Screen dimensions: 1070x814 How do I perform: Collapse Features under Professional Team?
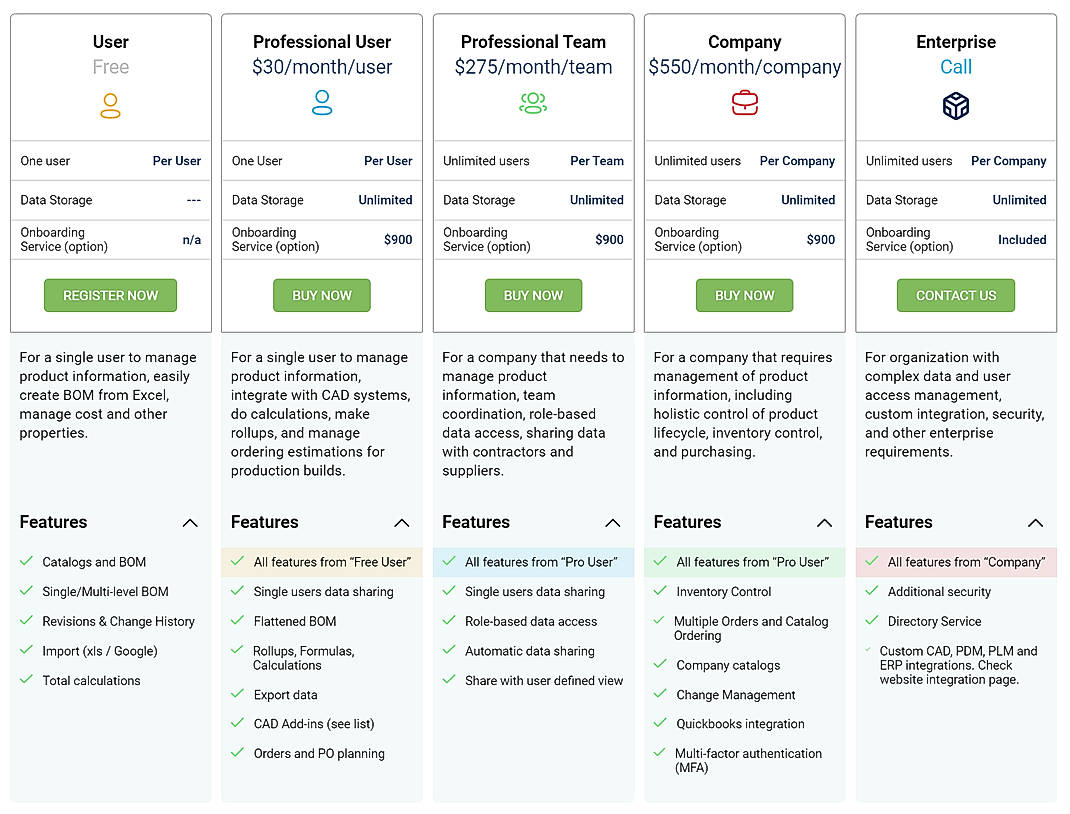(613, 522)
